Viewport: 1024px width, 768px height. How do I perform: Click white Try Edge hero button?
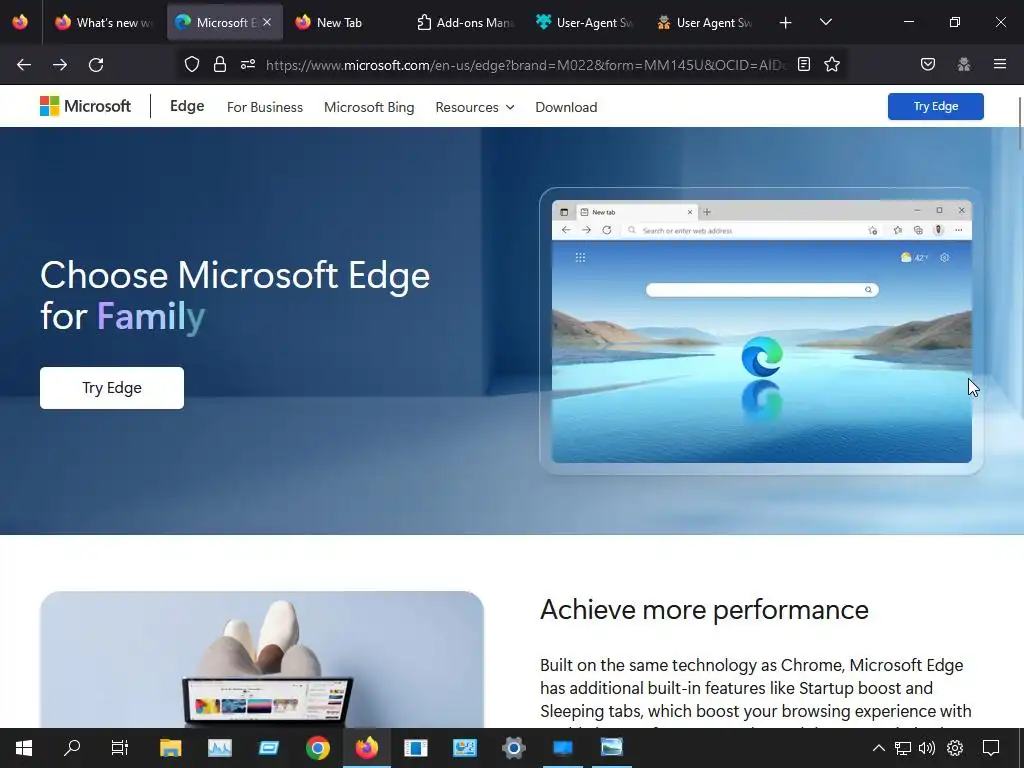[112, 388]
